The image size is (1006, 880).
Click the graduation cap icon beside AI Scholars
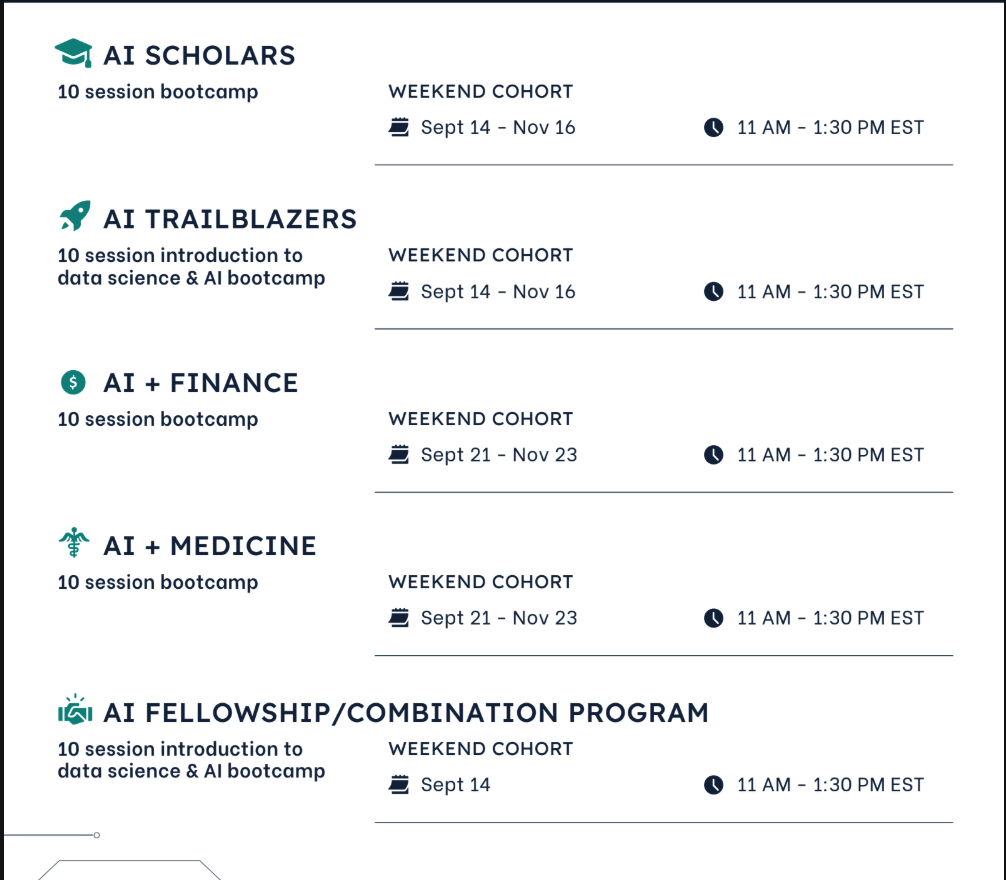(73, 54)
